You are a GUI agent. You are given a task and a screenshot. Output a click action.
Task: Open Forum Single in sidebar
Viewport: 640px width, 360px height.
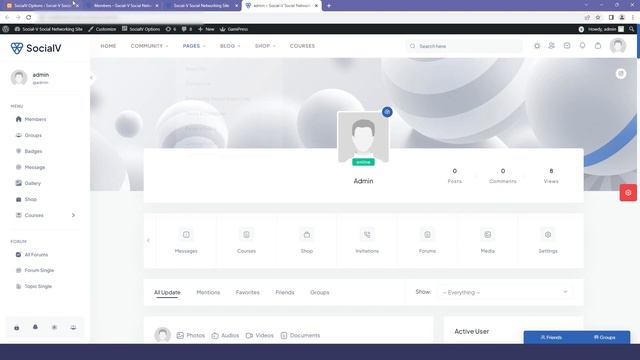[35, 270]
